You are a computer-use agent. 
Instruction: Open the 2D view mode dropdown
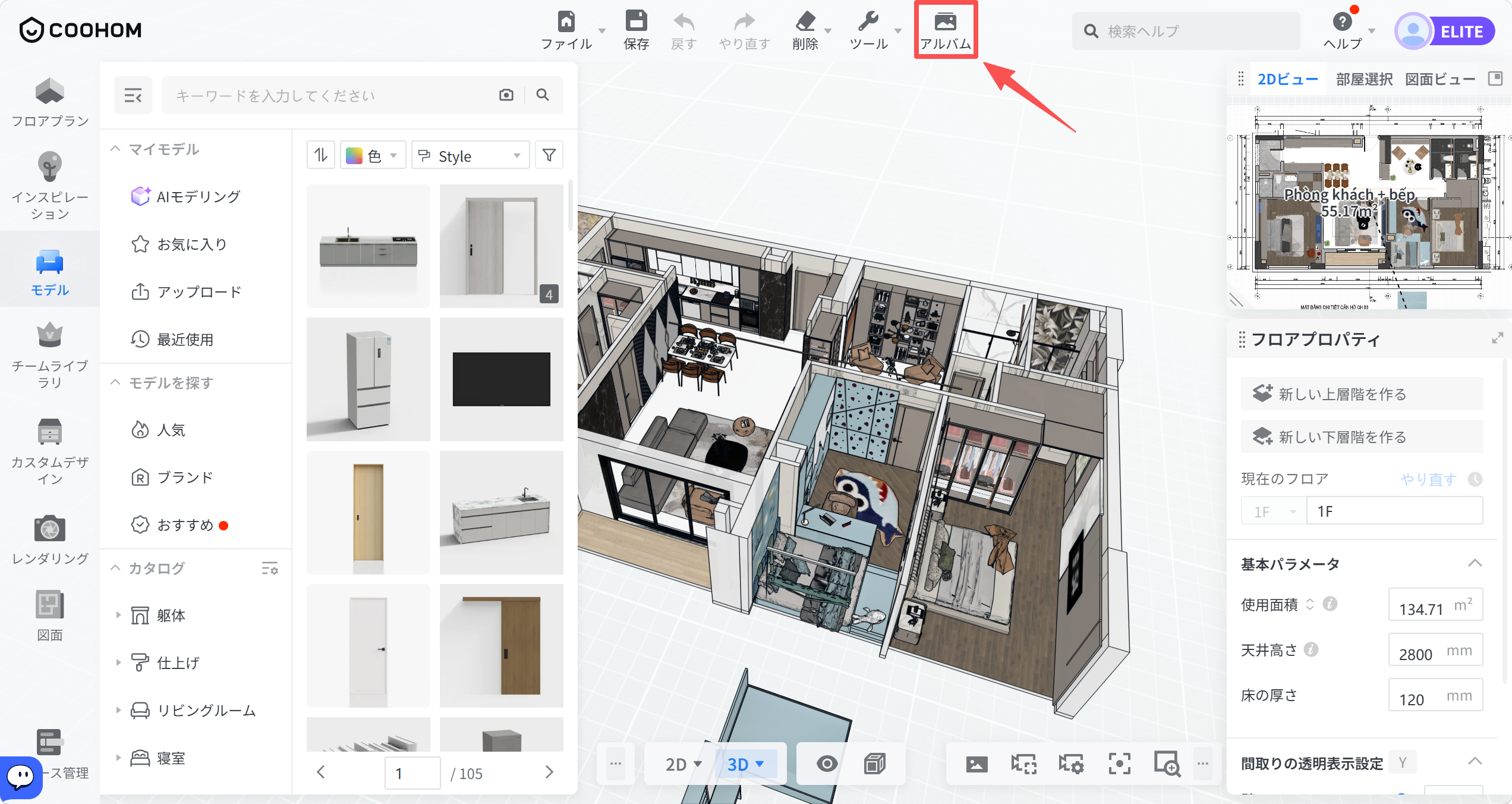[684, 764]
